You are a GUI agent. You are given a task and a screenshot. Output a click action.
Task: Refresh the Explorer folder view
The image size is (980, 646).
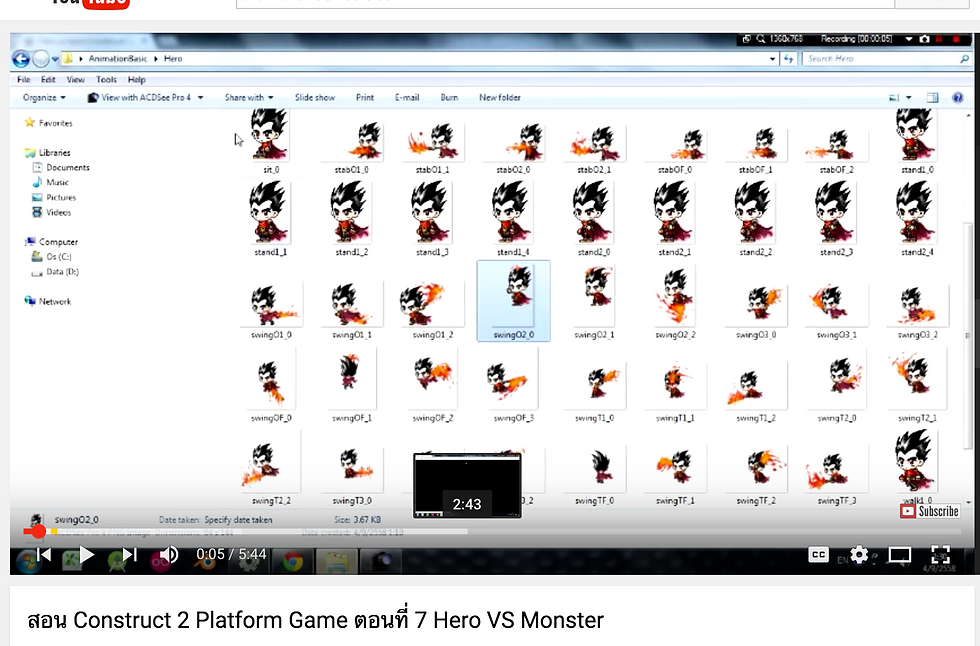pos(788,59)
